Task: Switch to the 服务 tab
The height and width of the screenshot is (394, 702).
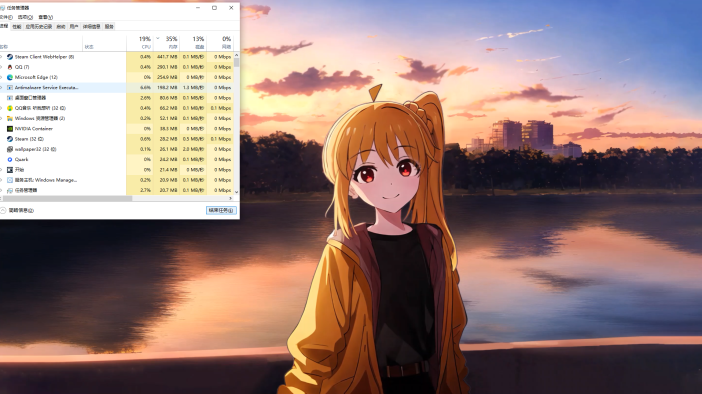Action: (x=109, y=27)
